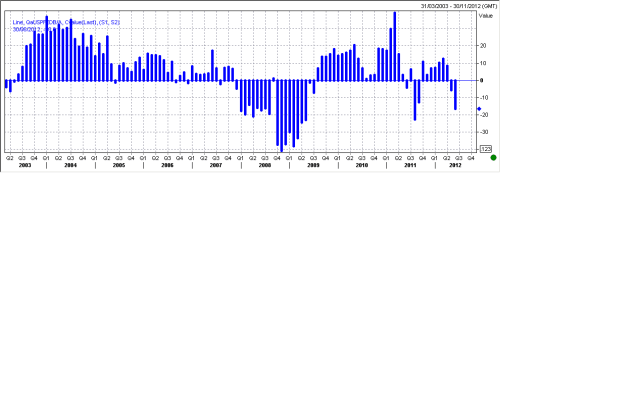Click the 20 value on the y-axis
Screen dimensions: 640x403
483,46
